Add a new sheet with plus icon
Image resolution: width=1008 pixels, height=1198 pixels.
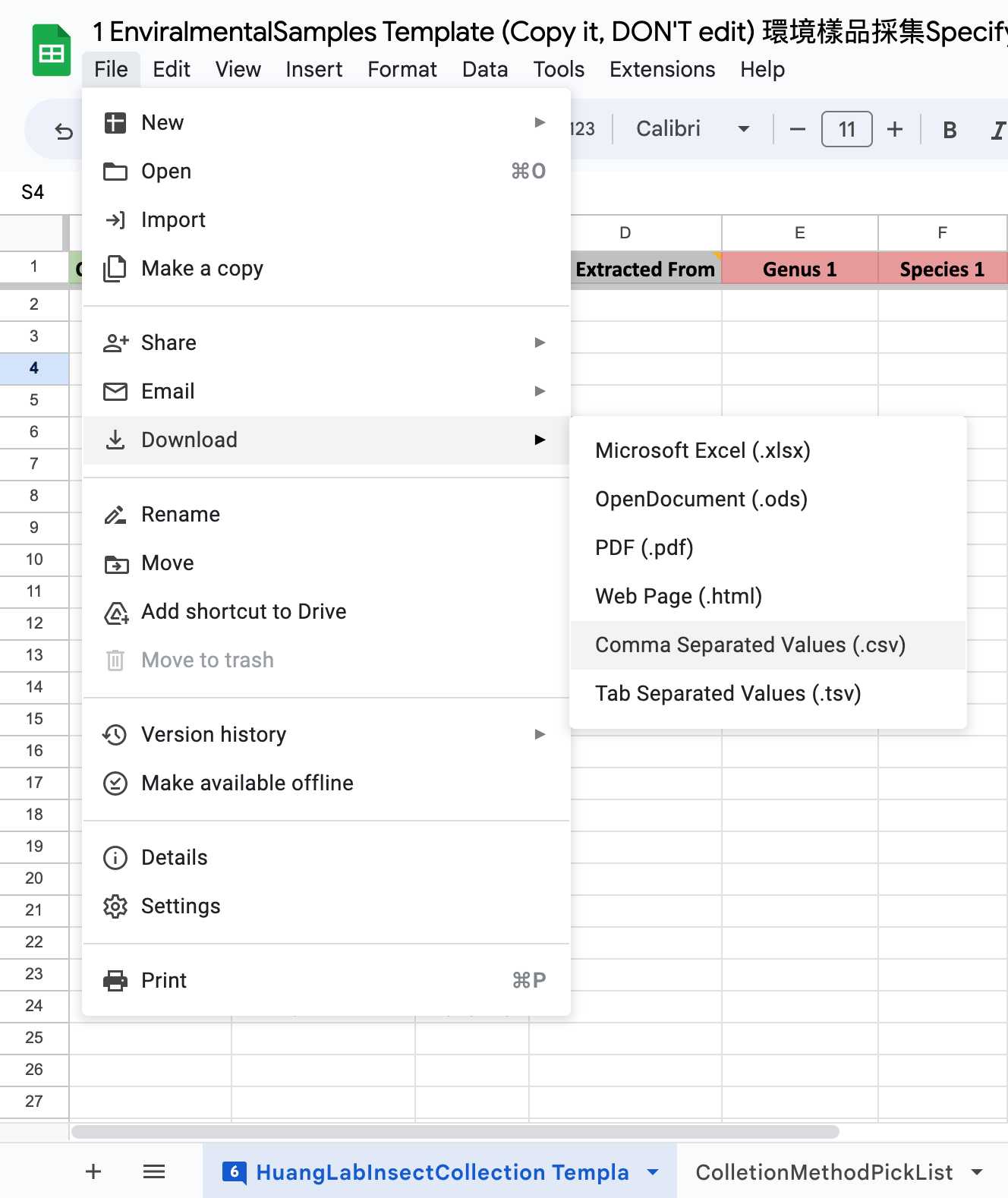click(x=93, y=1171)
